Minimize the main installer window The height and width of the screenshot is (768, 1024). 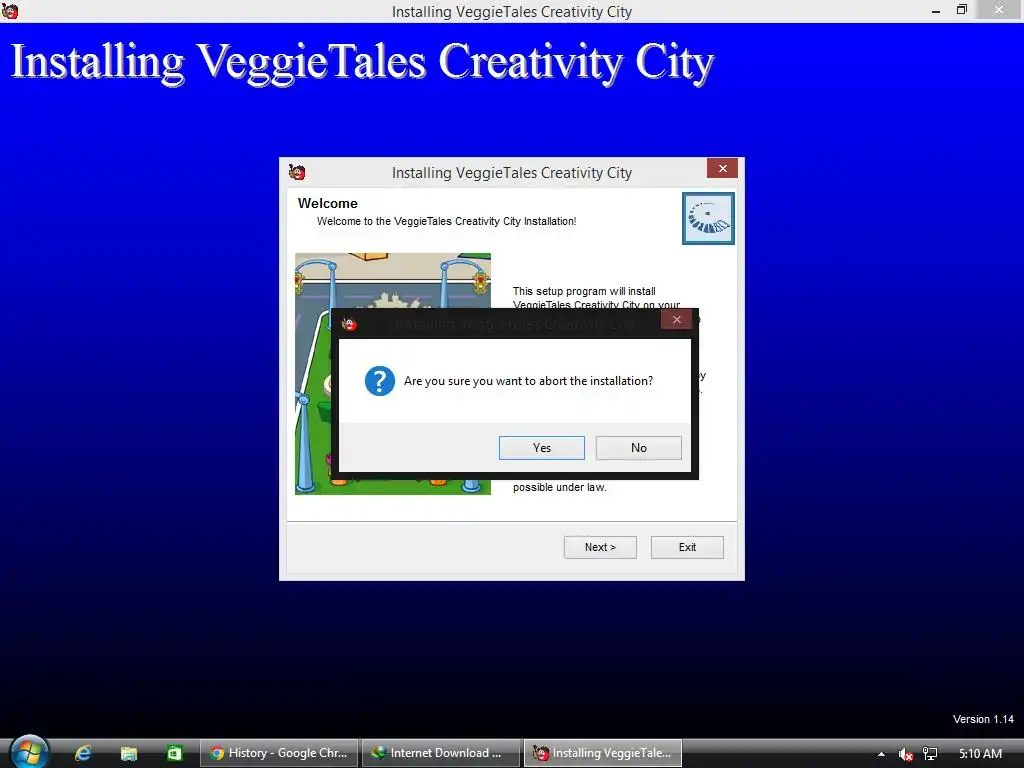(x=936, y=10)
